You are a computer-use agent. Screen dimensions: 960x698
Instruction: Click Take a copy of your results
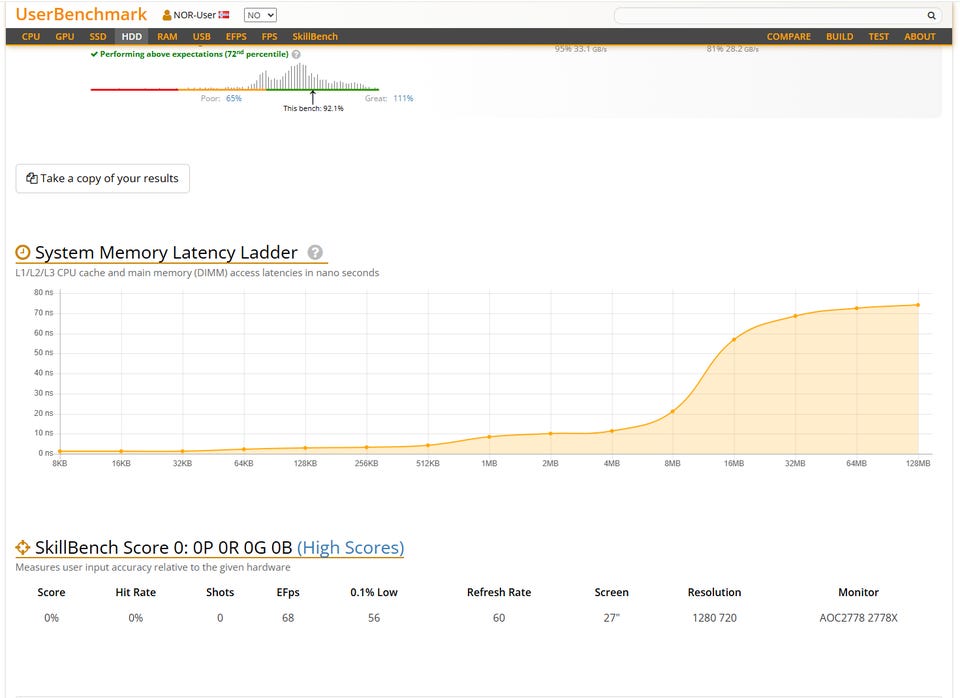coord(102,178)
